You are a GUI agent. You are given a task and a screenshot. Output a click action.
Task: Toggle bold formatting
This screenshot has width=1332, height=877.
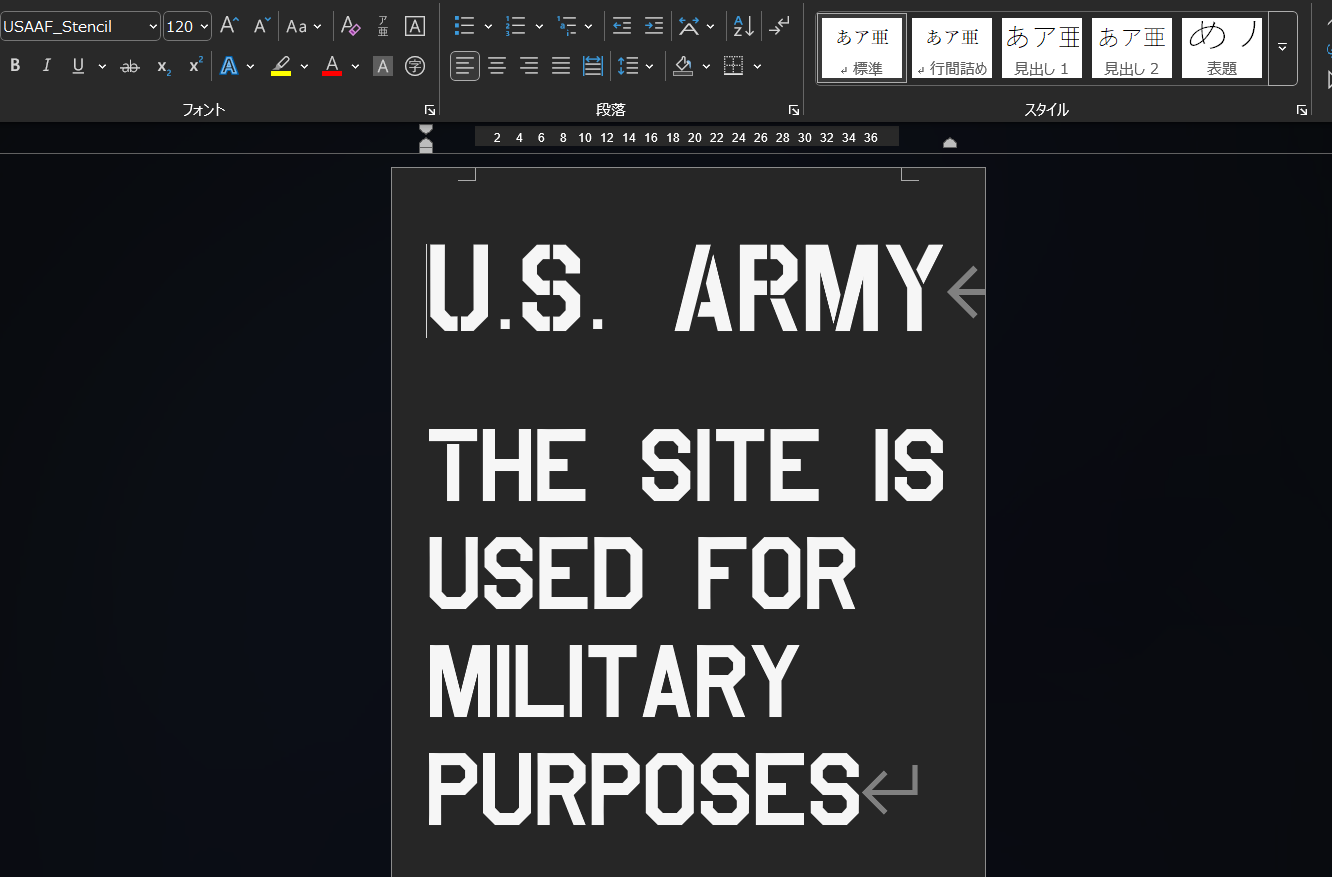point(15,66)
